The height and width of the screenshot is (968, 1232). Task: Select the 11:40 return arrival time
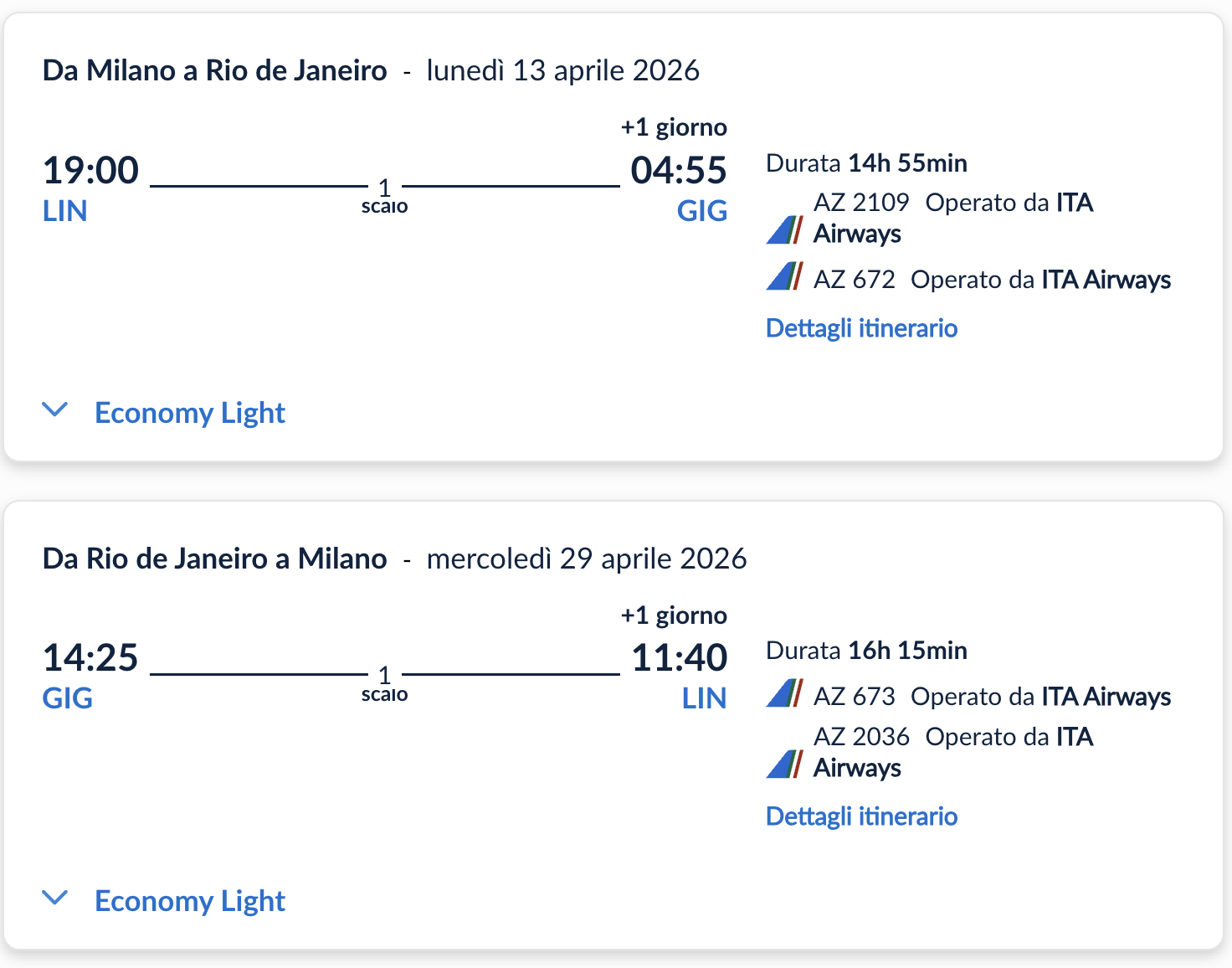pyautogui.click(x=680, y=658)
